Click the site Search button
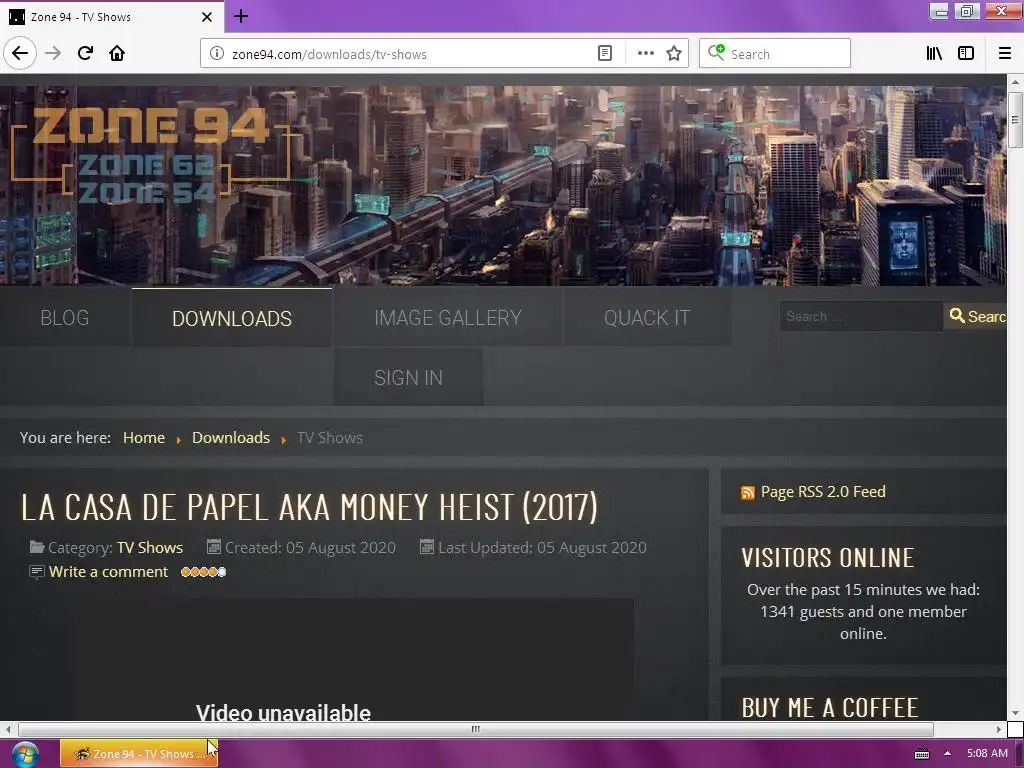Screen dimensions: 1024x768 pos(977,317)
